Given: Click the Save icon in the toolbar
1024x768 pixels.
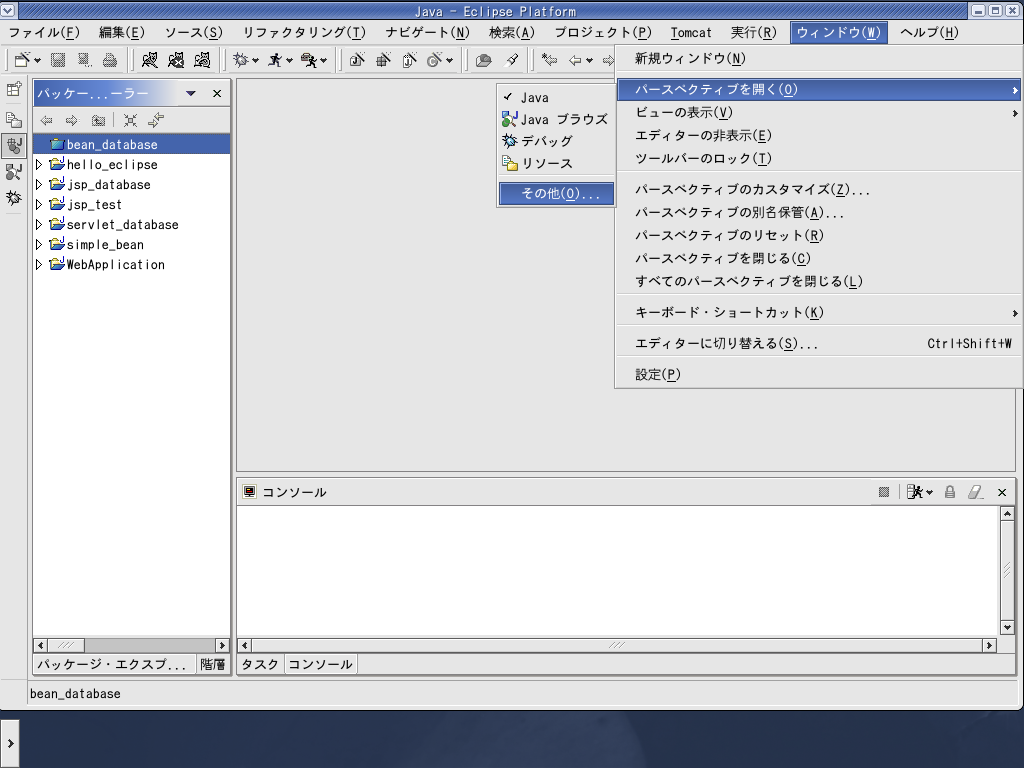Looking at the screenshot, I should [x=58, y=60].
